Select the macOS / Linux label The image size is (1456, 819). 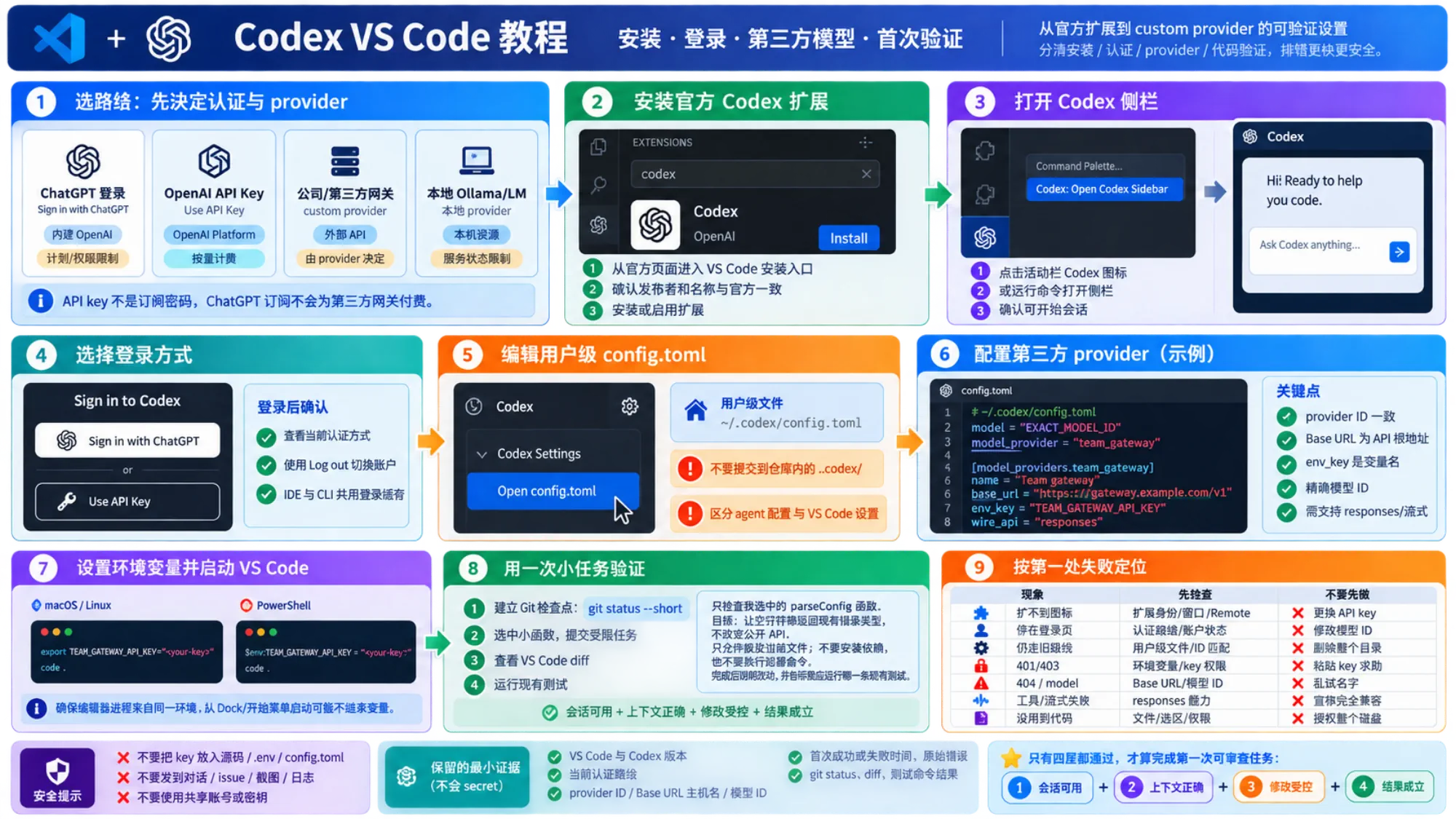tap(77, 605)
